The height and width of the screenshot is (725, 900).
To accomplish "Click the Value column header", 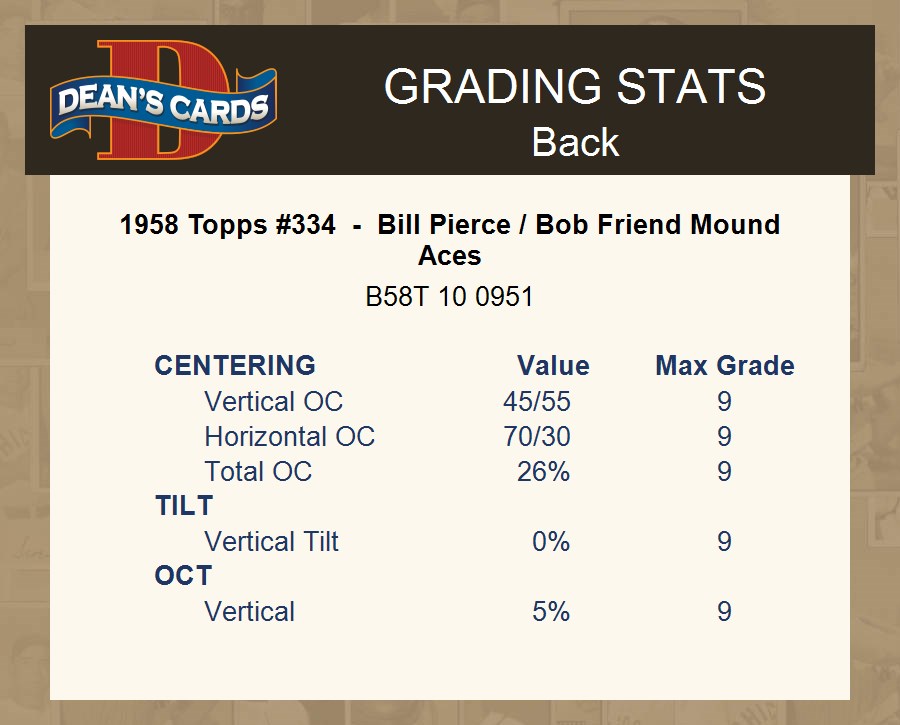I will (553, 366).
